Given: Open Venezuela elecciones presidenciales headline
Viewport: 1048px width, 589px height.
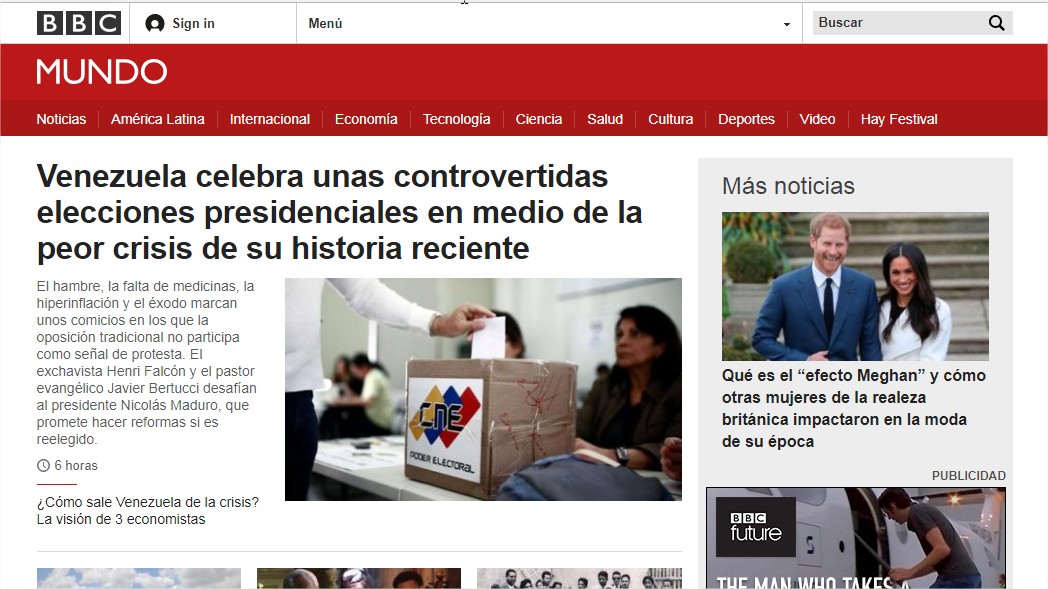Looking at the screenshot, I should point(340,213).
